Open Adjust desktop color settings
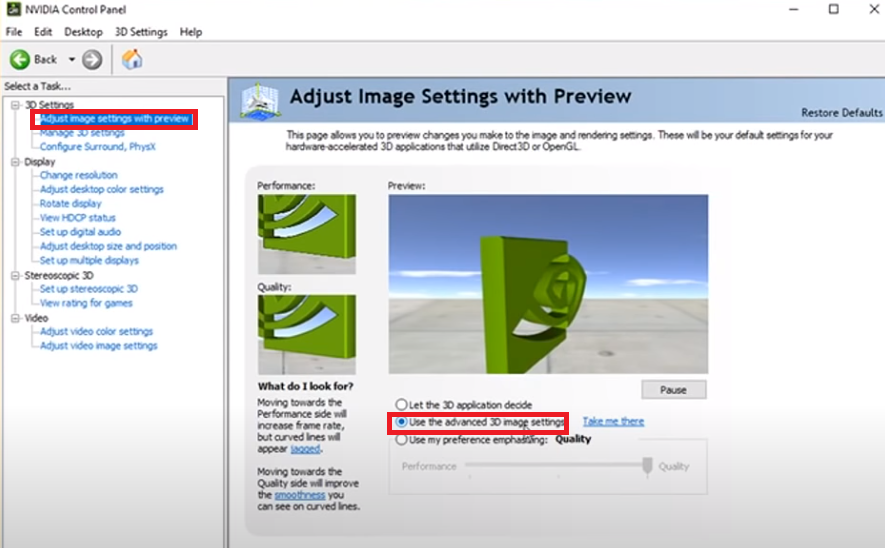Image resolution: width=885 pixels, height=548 pixels. [102, 189]
